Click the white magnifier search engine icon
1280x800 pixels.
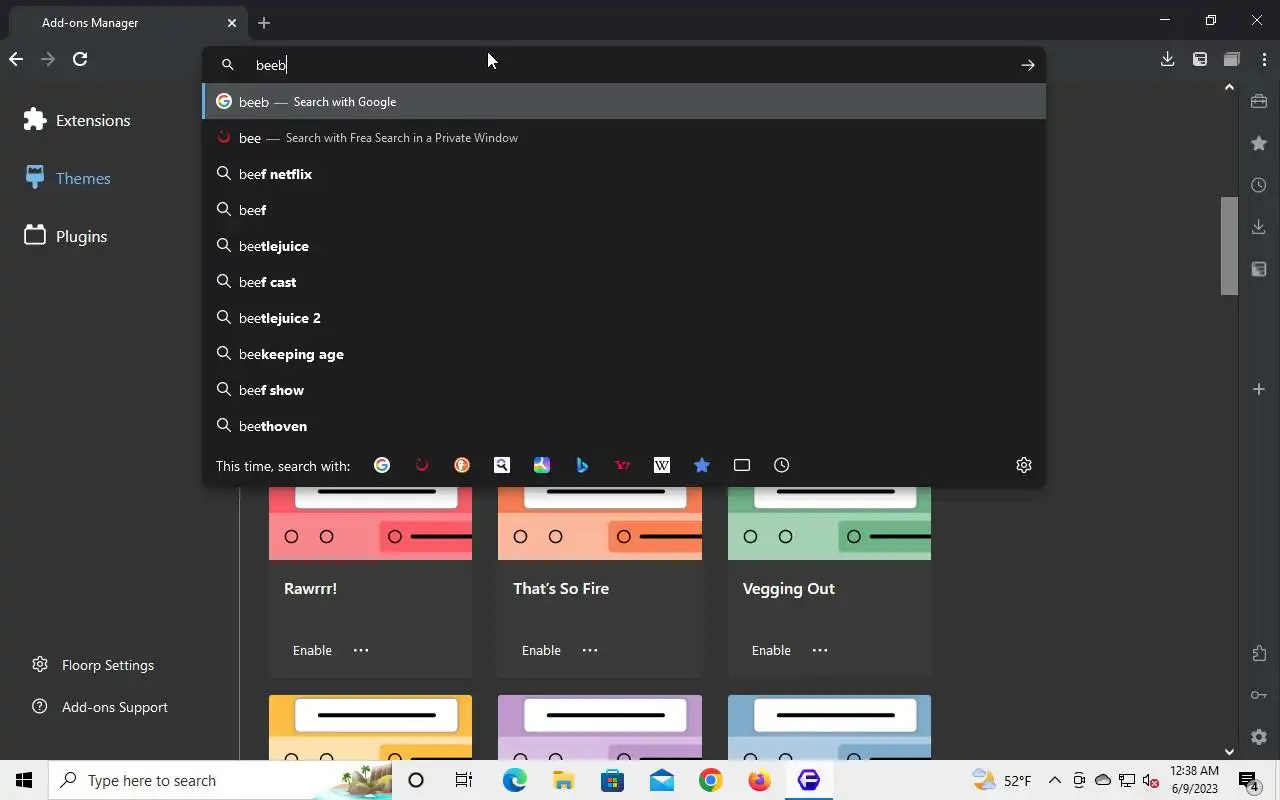pyautogui.click(x=502, y=465)
